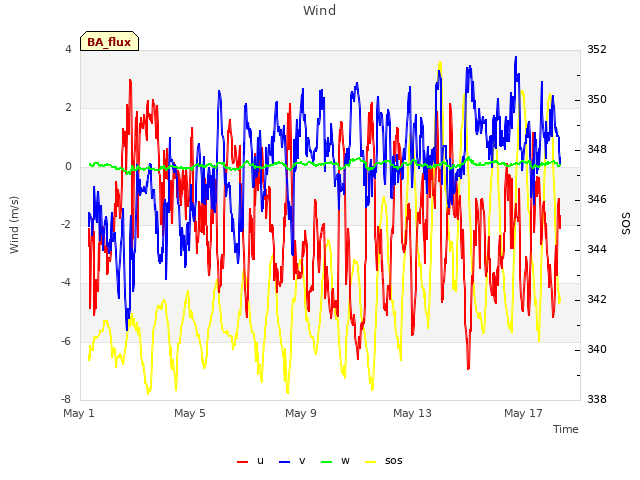This screenshot has height=480, width=640.
Task: Click the May 17 x-axis label
Action: (523, 413)
